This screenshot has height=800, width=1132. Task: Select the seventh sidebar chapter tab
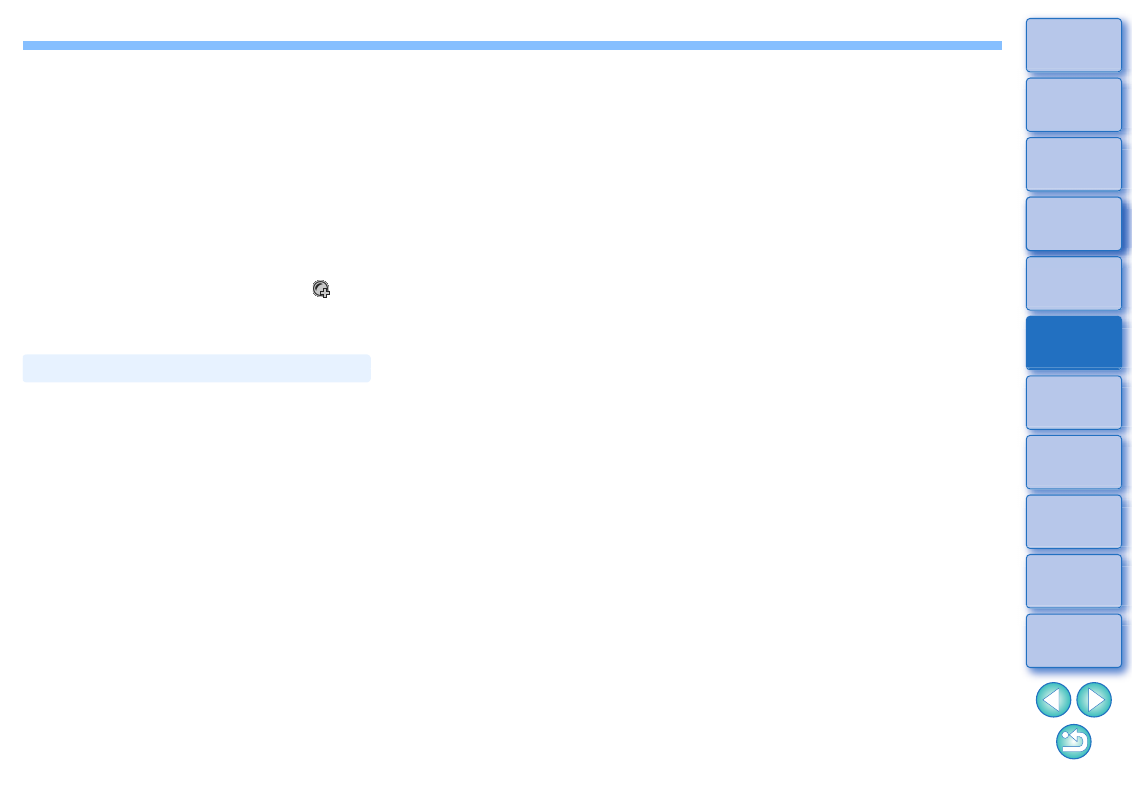tap(1074, 402)
